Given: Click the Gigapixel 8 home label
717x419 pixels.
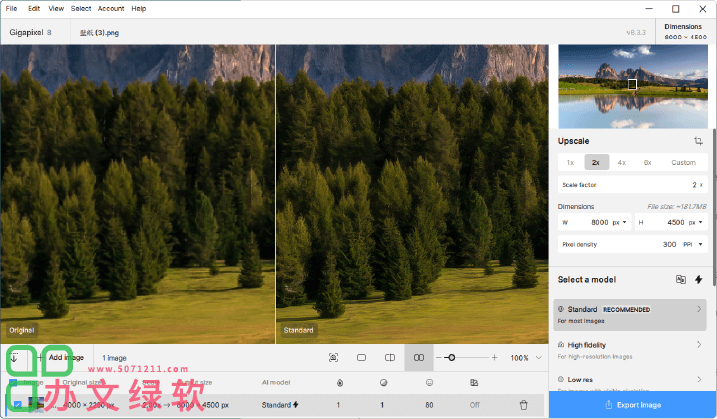Looking at the screenshot, I should tap(31, 32).
